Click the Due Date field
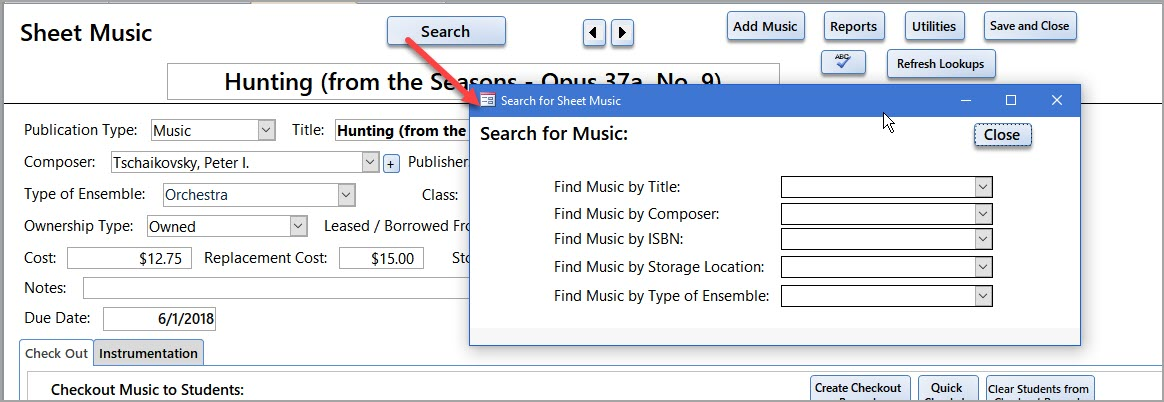 coord(159,319)
